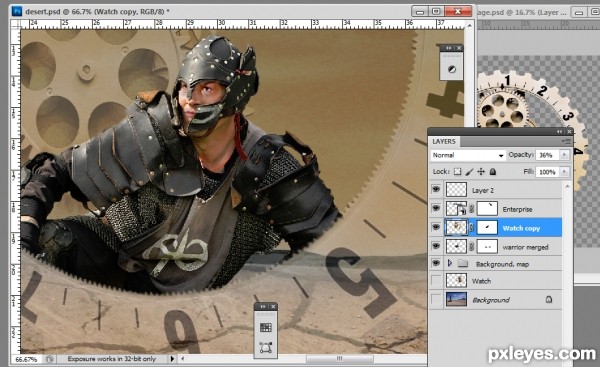Click the 66.67% zoom field
This screenshot has height=367, width=600.
coord(26,359)
